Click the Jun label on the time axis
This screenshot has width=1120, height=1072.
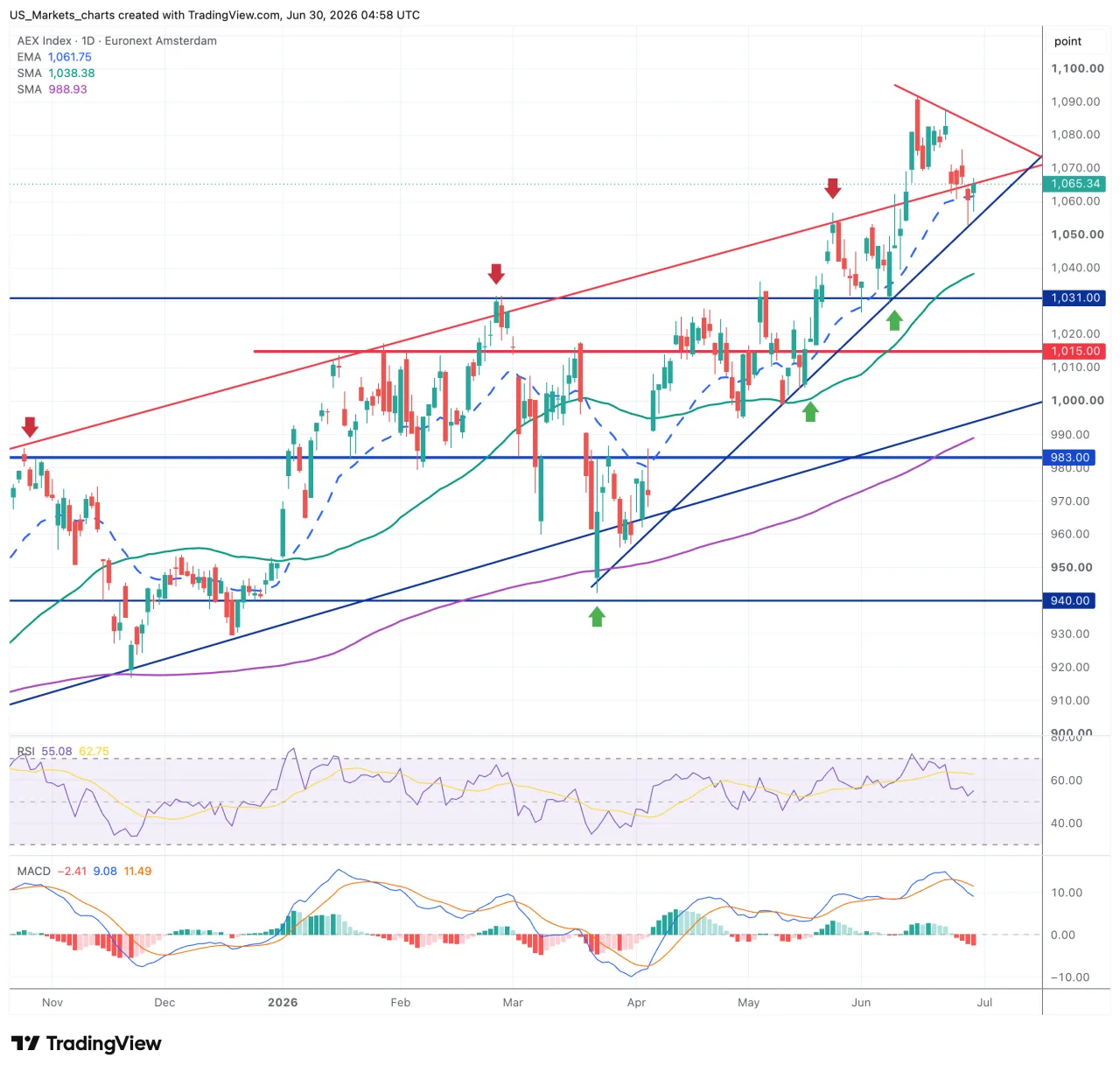pyautogui.click(x=861, y=1003)
